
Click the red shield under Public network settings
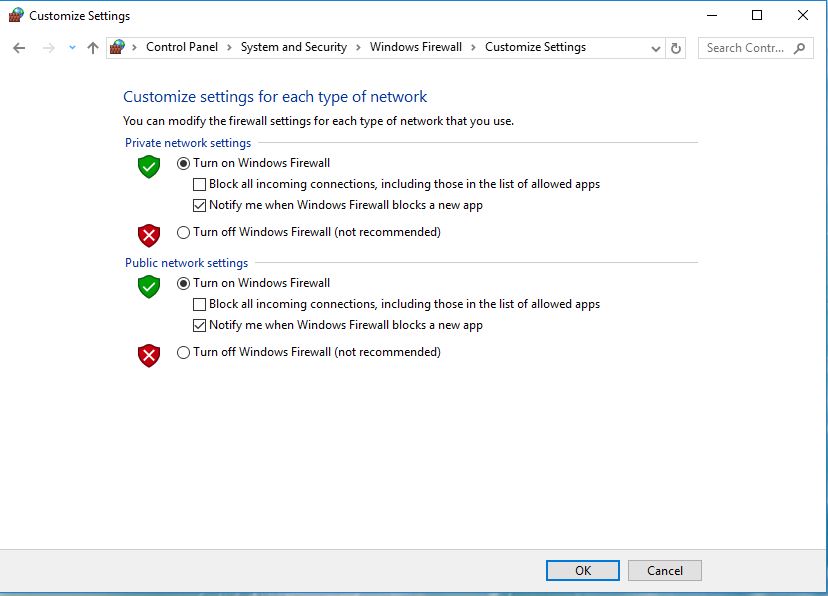(x=149, y=355)
